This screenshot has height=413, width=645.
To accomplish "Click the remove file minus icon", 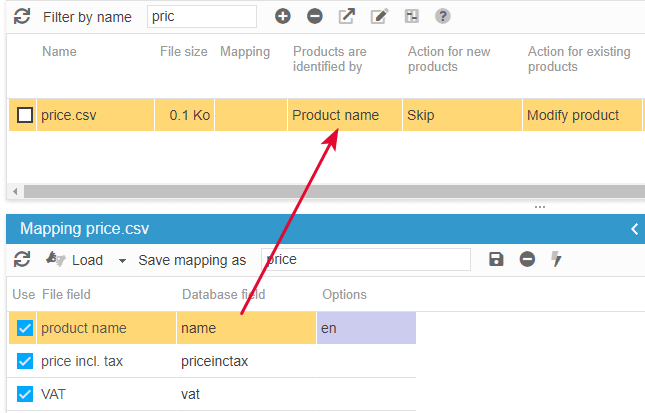I will point(314,17).
